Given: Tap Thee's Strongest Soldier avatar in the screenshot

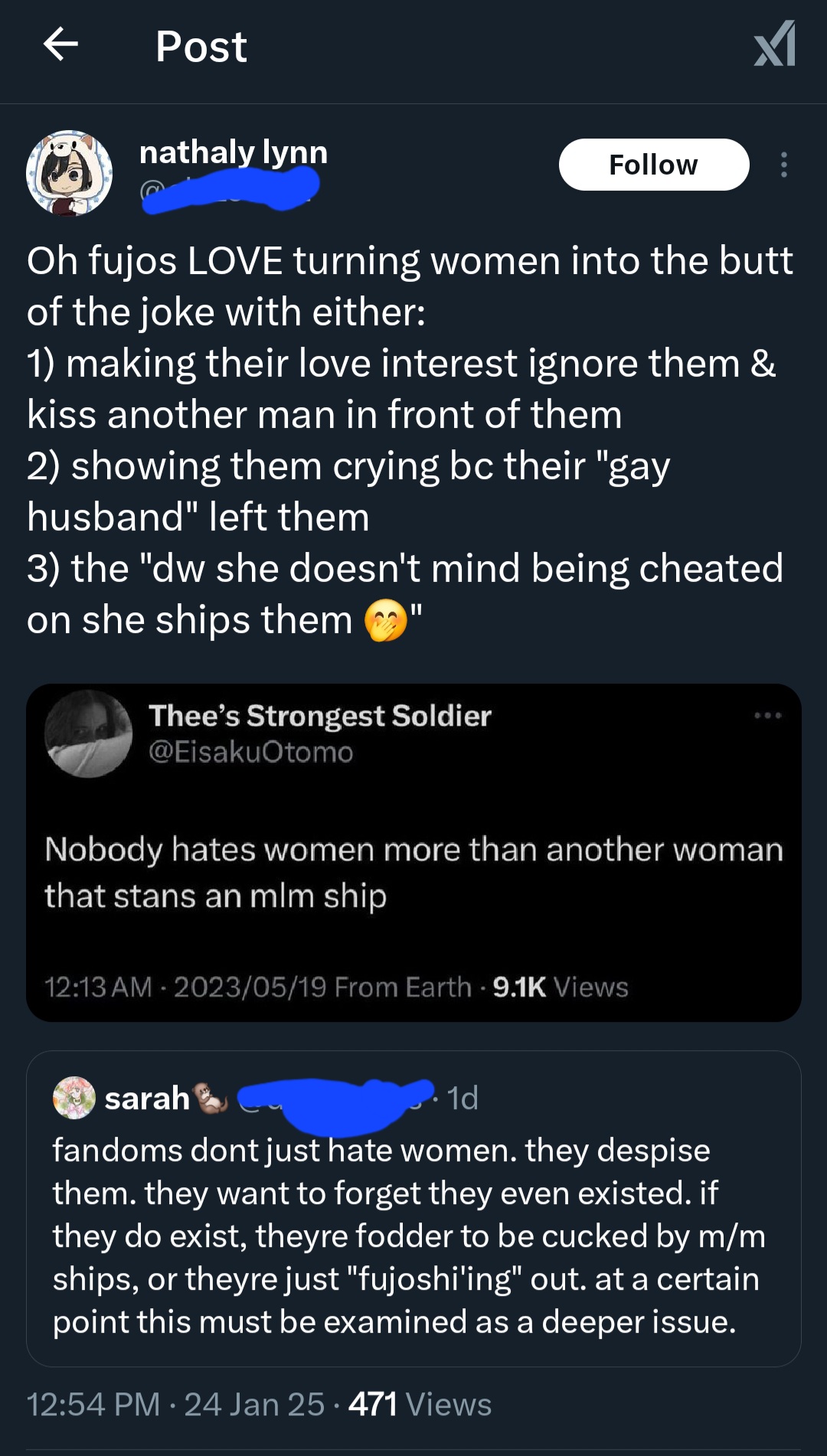Looking at the screenshot, I should click(88, 734).
